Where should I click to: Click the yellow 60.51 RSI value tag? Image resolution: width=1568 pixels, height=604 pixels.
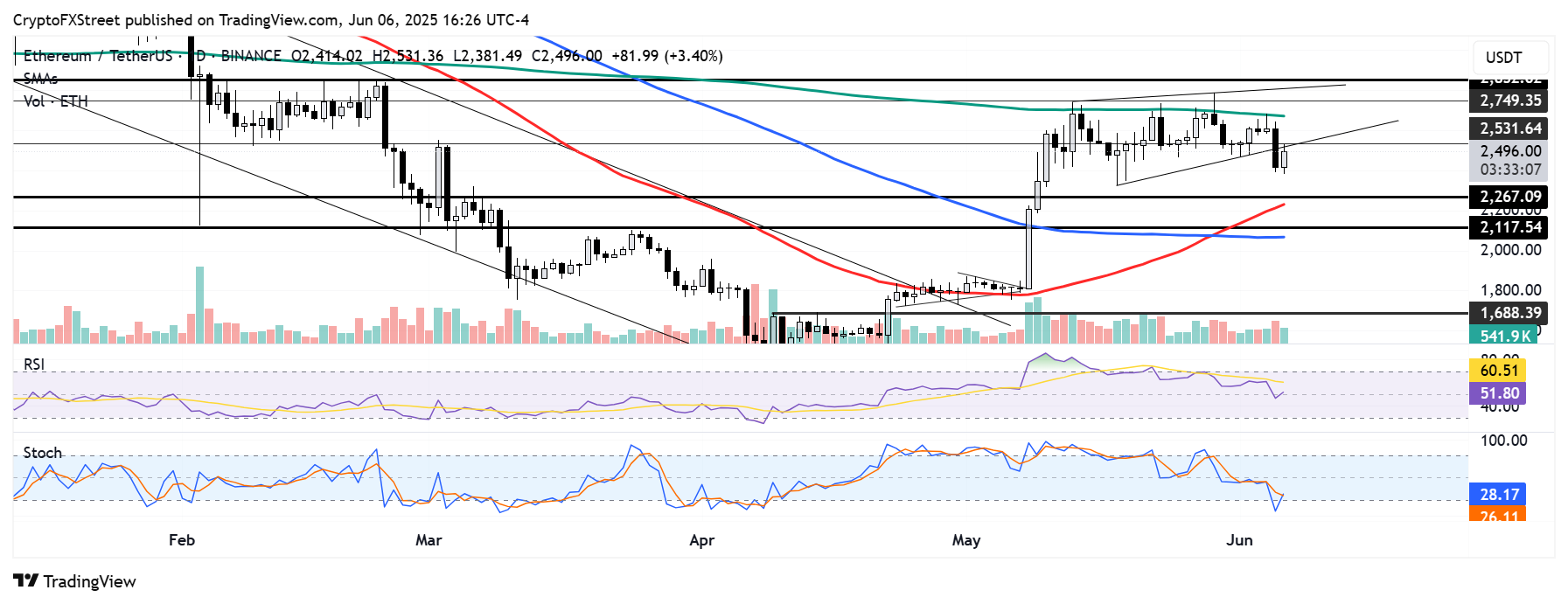coord(1499,371)
